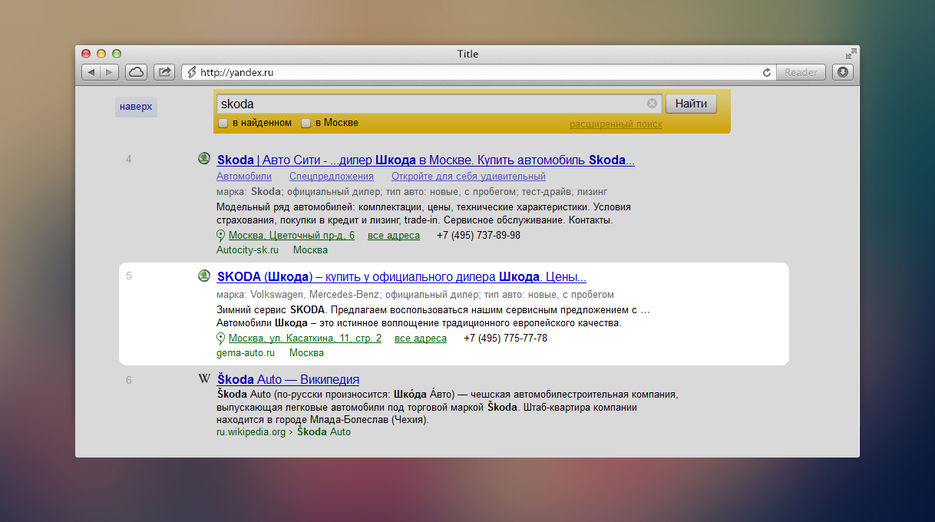Click Москва label after Autocity-sk.ru
Viewport: 935px width, 522px height.
[x=310, y=250]
